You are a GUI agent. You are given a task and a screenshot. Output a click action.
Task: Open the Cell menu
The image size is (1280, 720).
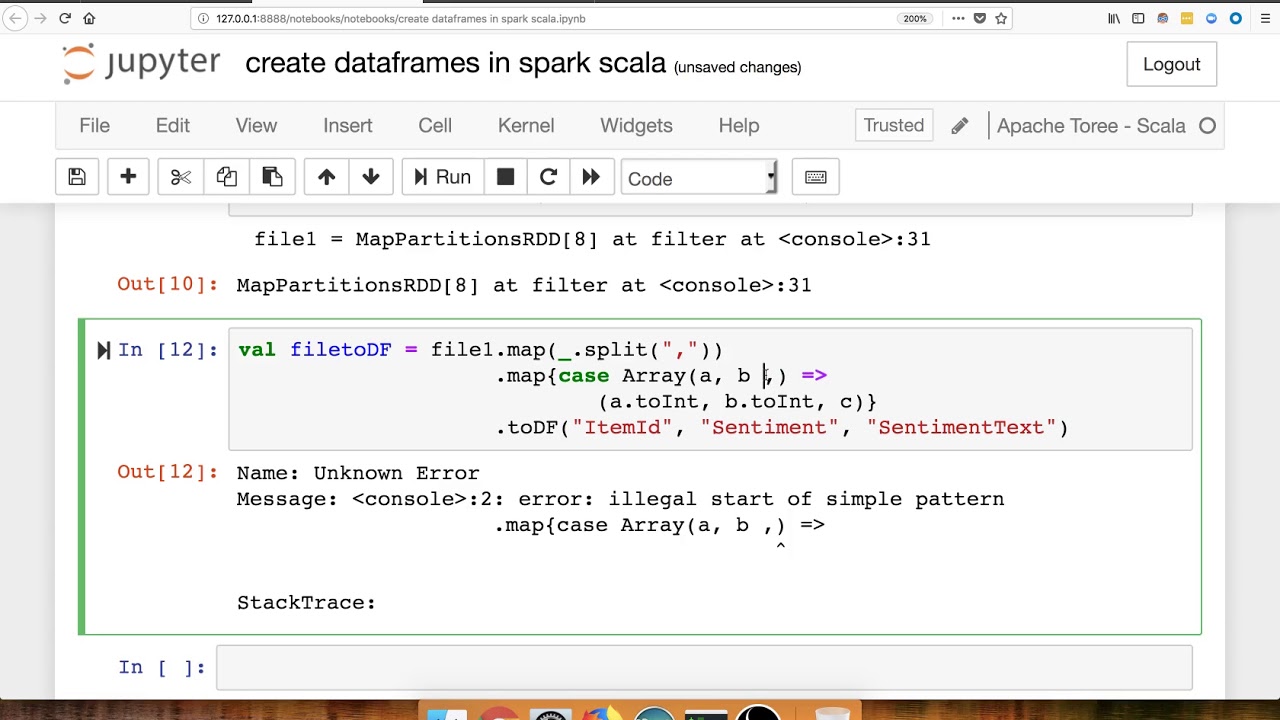pyautogui.click(x=435, y=125)
